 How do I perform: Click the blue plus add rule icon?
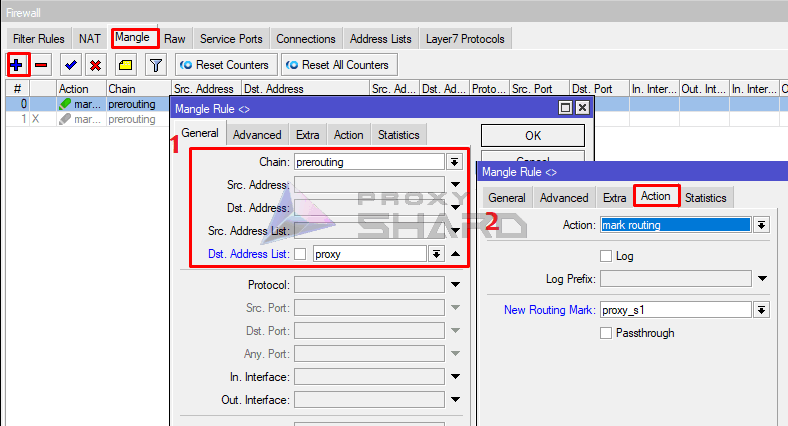[17, 65]
